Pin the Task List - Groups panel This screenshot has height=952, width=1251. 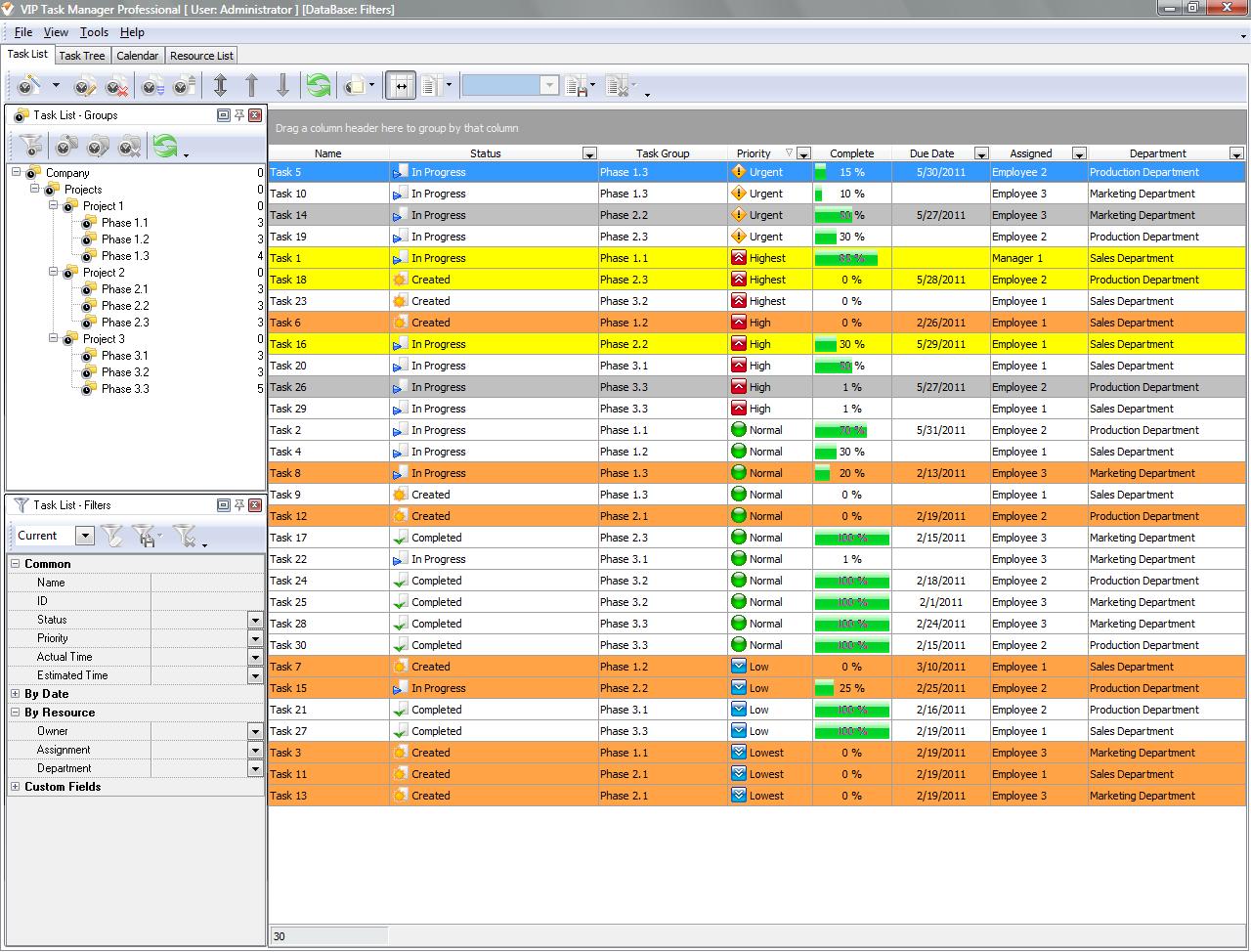(x=239, y=115)
